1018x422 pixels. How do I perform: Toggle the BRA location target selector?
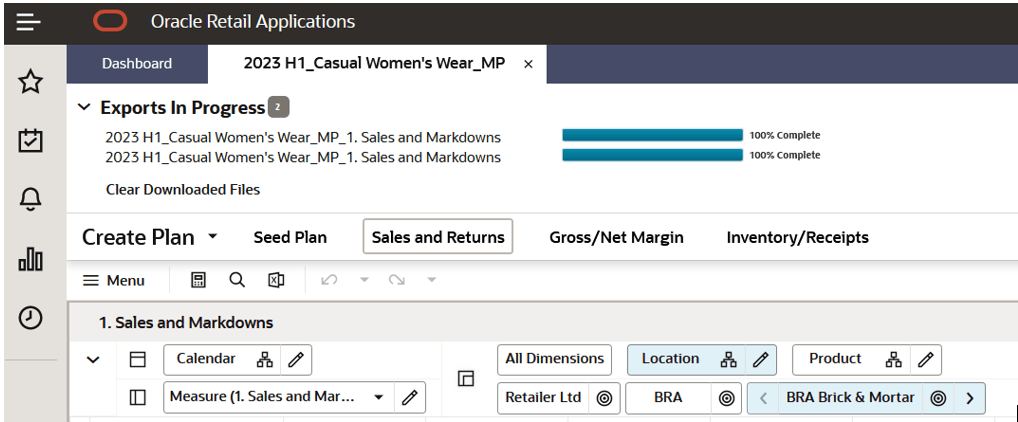click(x=727, y=398)
